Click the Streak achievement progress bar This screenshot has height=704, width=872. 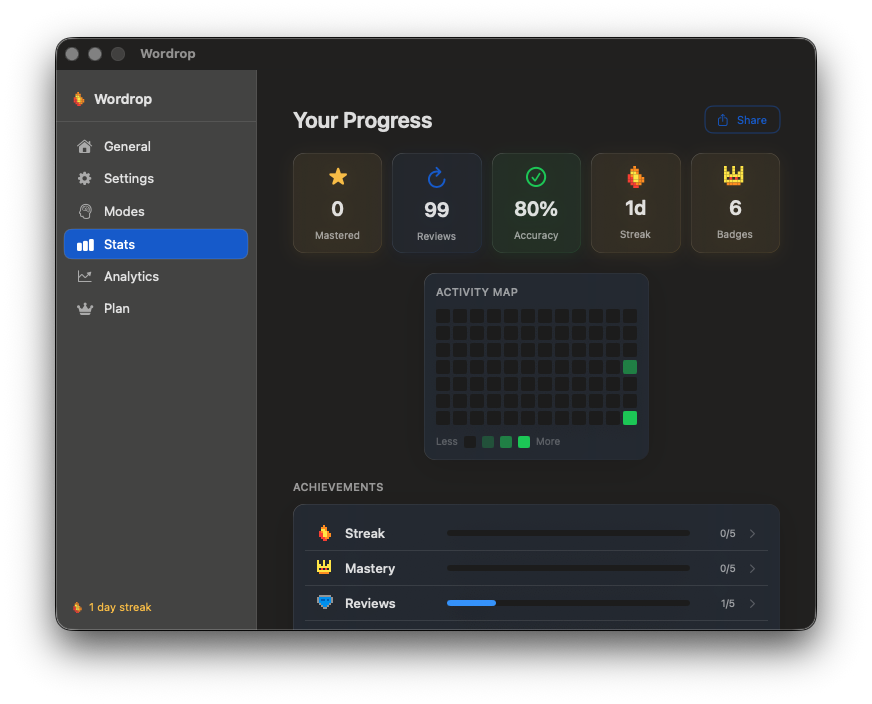tap(568, 533)
